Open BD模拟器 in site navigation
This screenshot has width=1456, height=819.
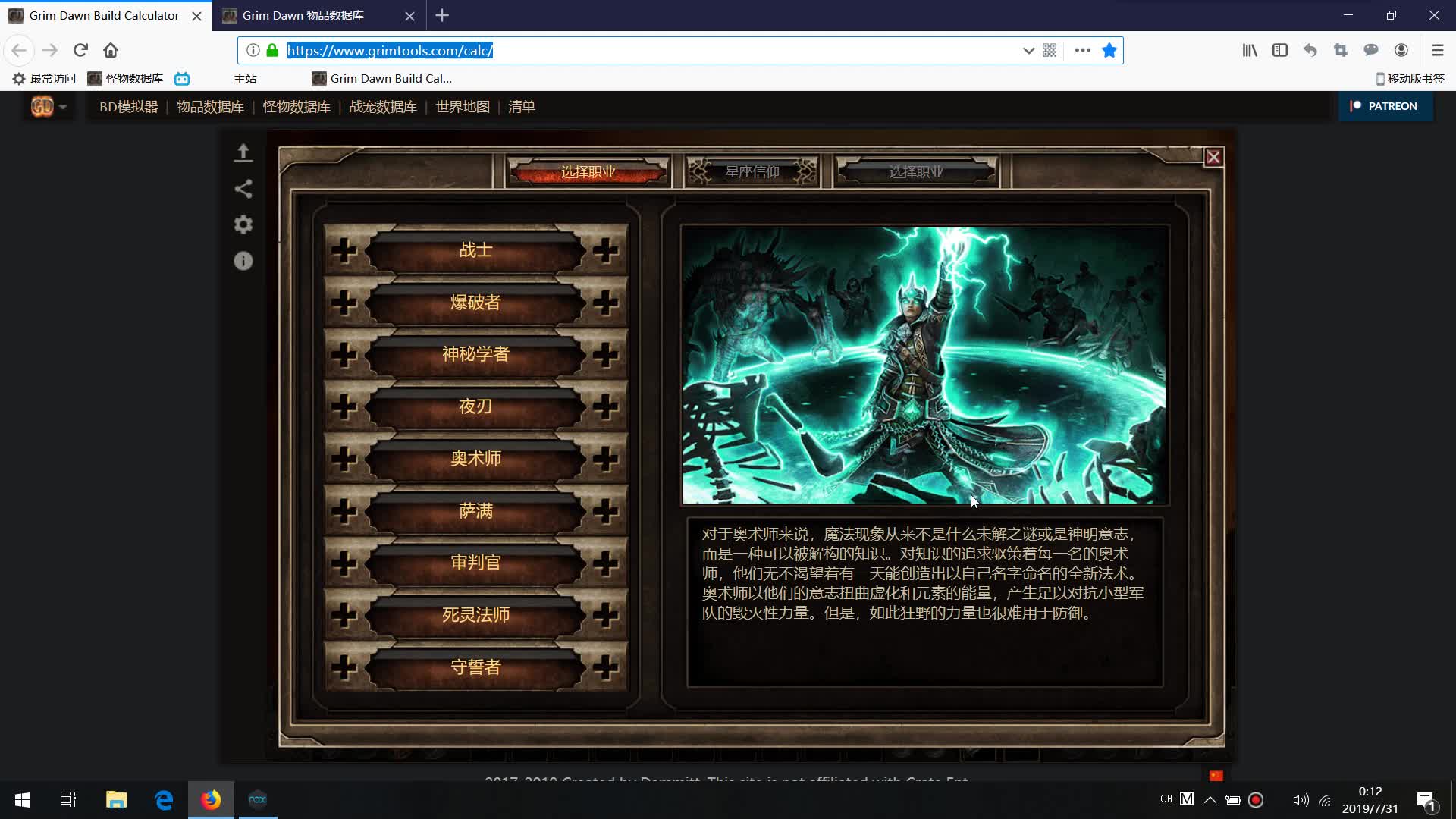[x=129, y=107]
